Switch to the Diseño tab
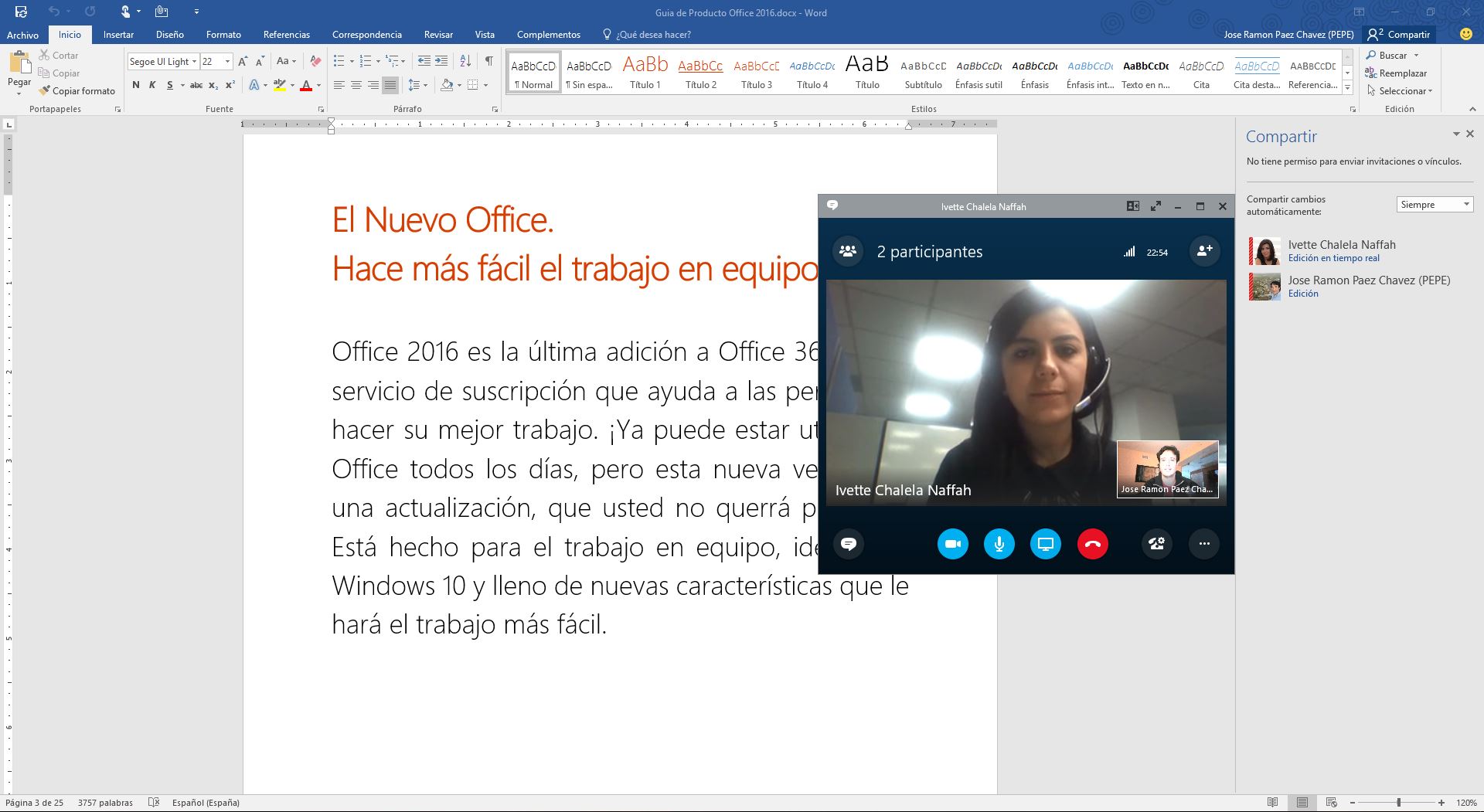 (x=169, y=35)
